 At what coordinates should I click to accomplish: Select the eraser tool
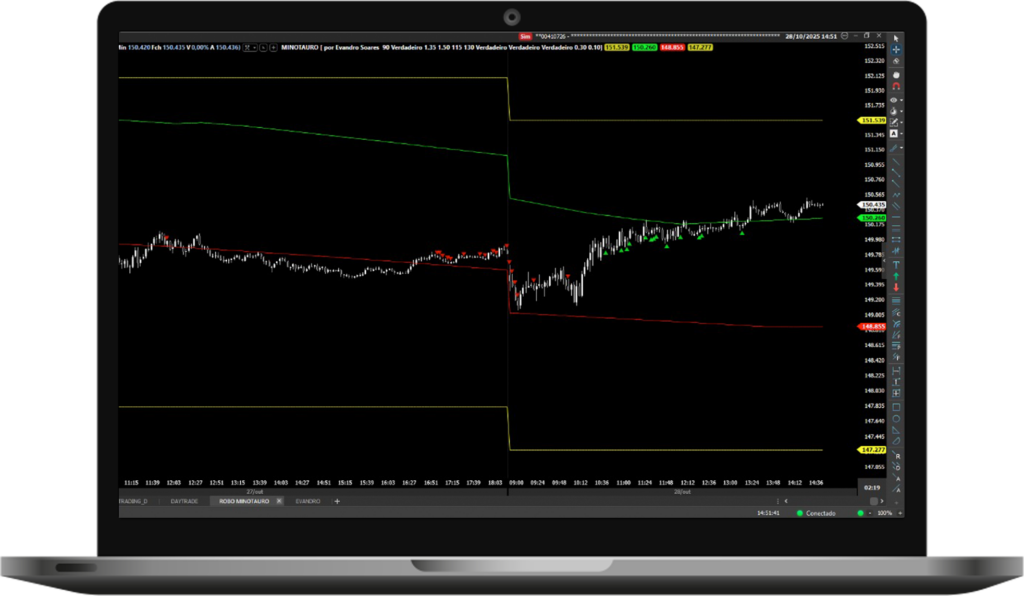click(896, 62)
